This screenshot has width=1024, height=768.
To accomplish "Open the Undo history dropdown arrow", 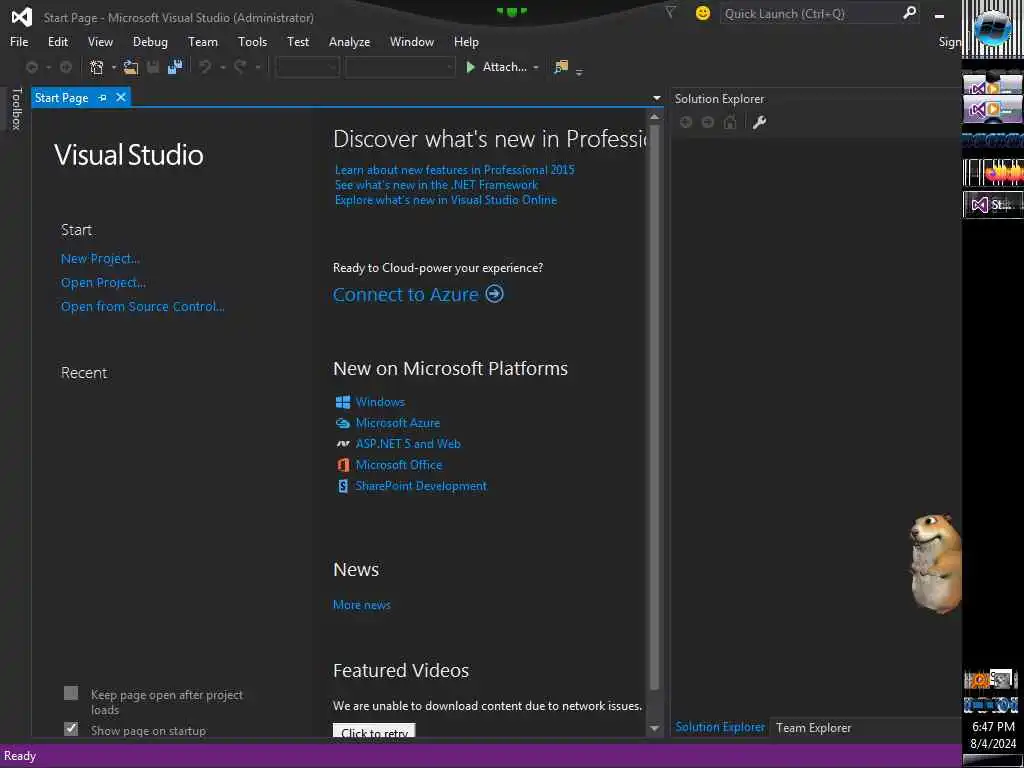I will pos(222,67).
